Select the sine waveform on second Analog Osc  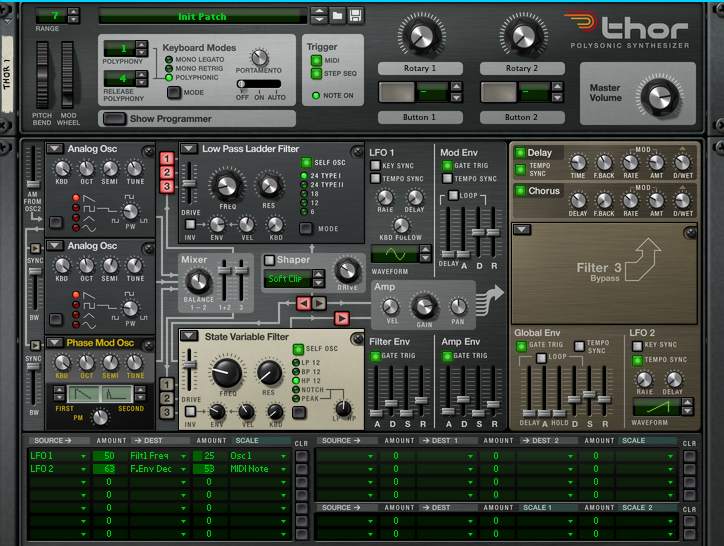76,325
